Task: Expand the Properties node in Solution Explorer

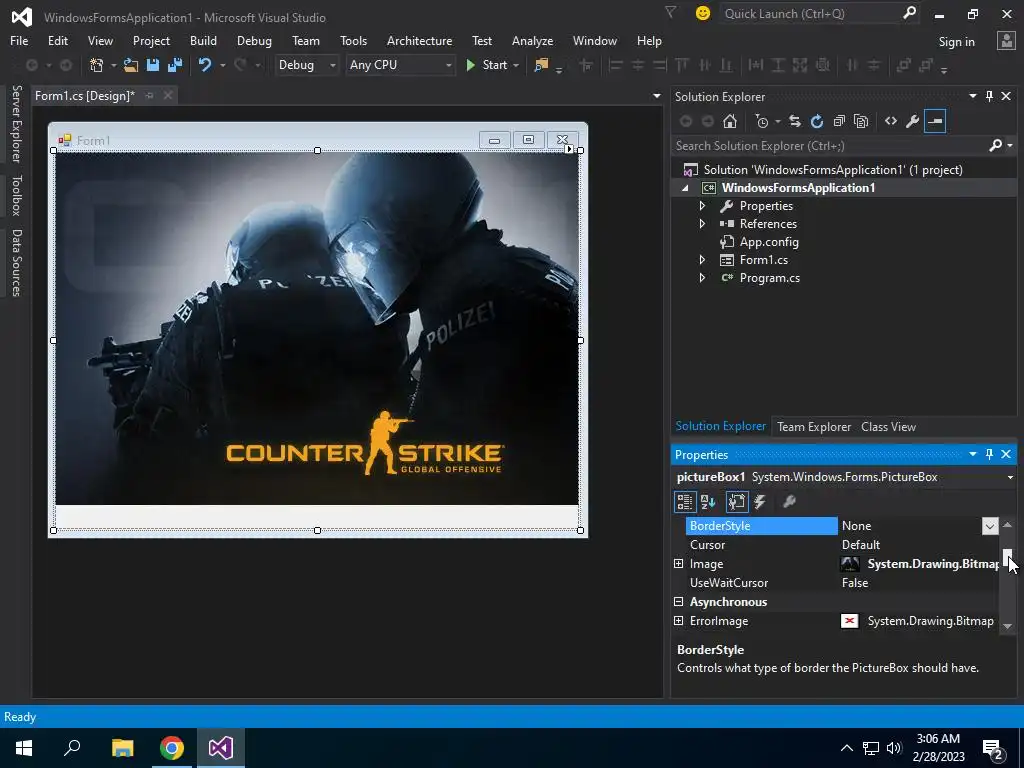Action: coord(702,206)
